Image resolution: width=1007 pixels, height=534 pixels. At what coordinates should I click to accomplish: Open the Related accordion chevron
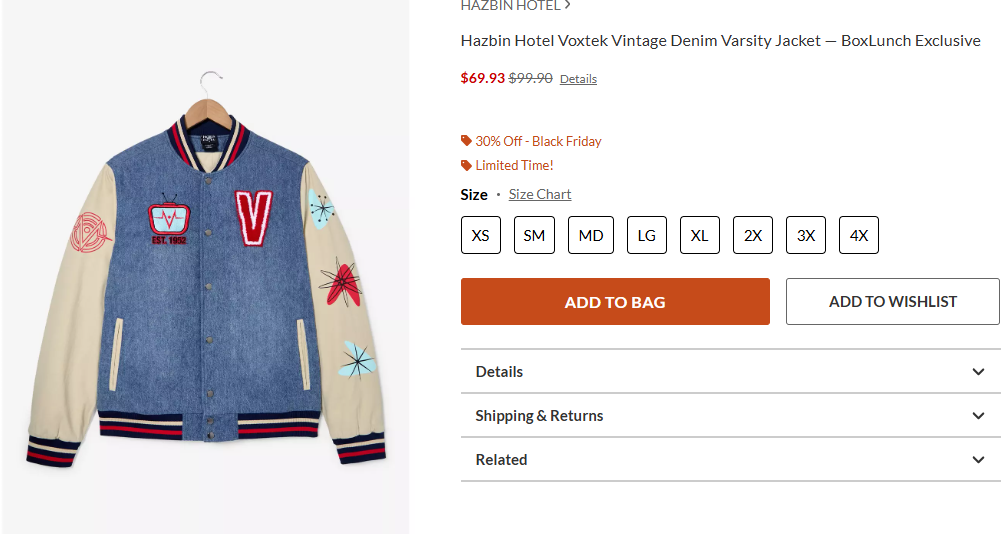click(x=978, y=460)
